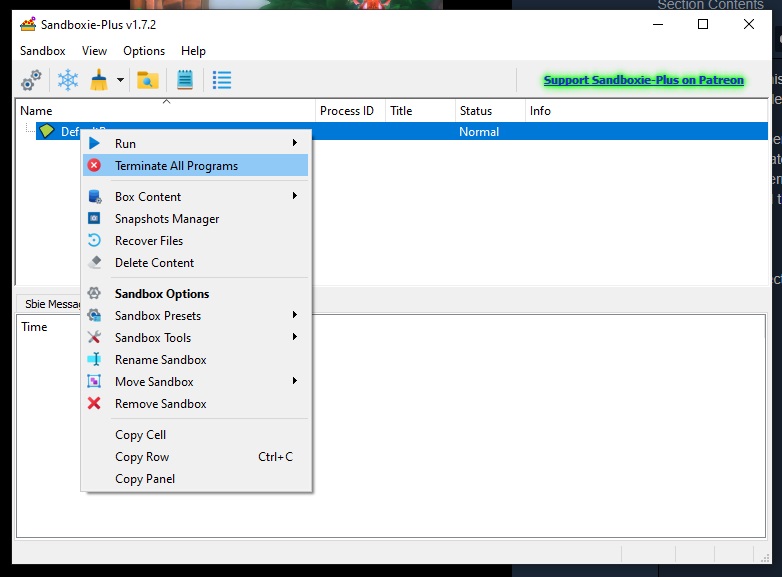This screenshot has width=782, height=577.
Task: Select Copy Panel
Action: point(196,478)
